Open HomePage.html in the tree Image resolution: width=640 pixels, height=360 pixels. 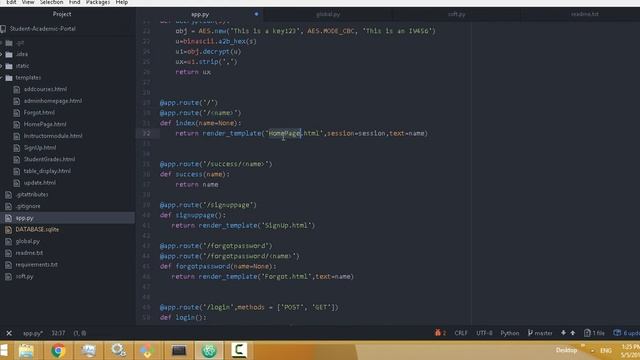click(45, 124)
